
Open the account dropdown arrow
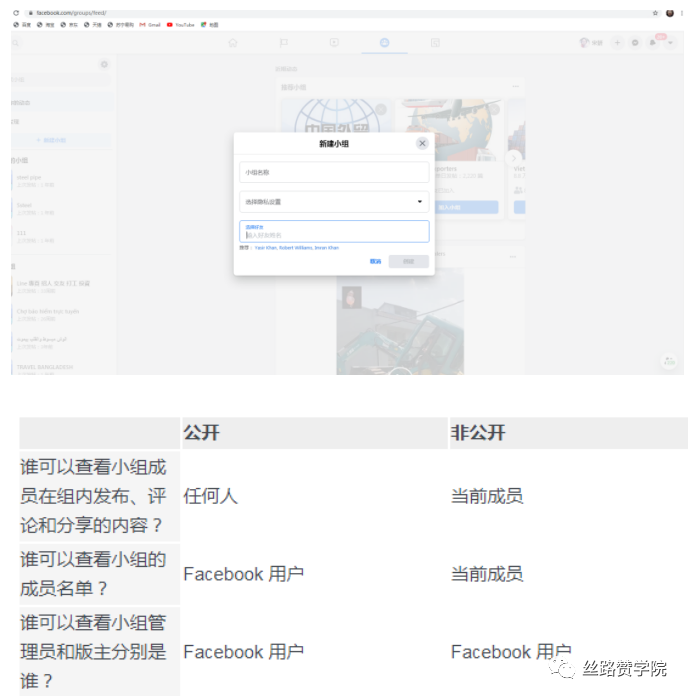(x=670, y=43)
